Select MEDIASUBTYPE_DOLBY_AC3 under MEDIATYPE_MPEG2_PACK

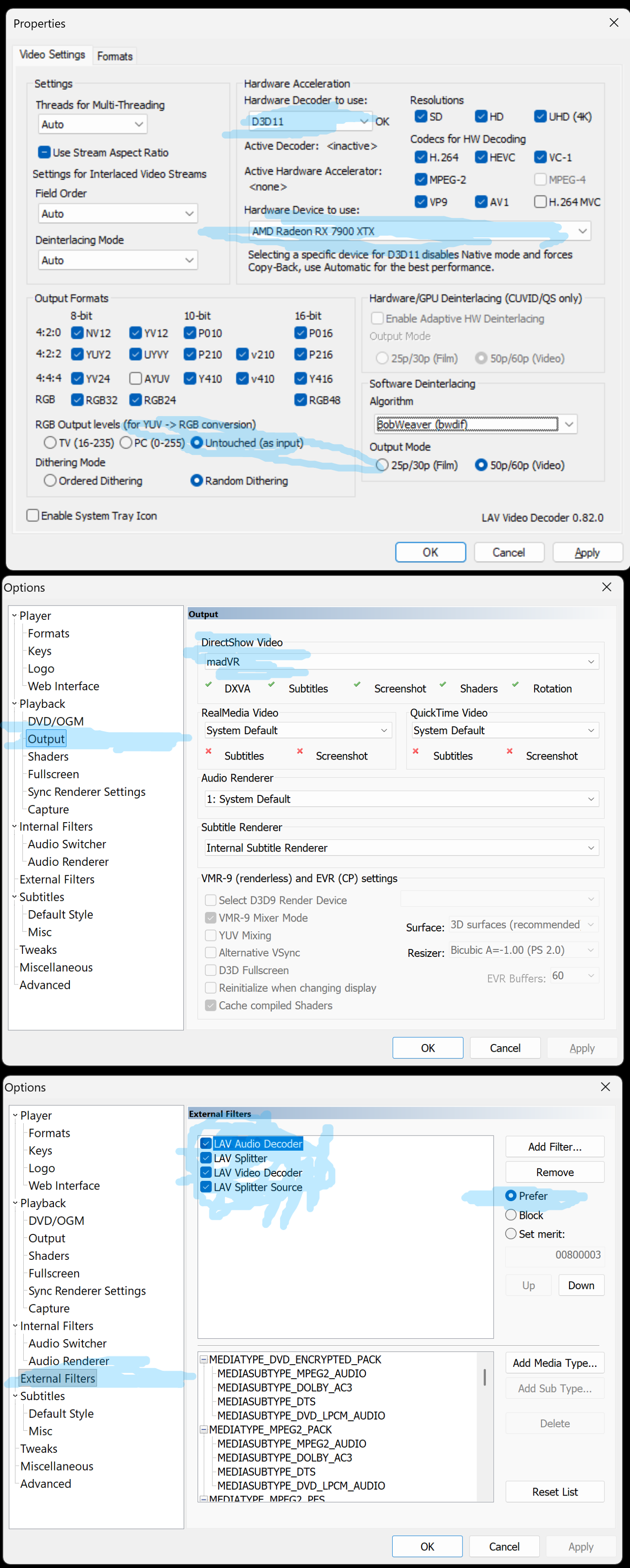[x=285, y=1457]
